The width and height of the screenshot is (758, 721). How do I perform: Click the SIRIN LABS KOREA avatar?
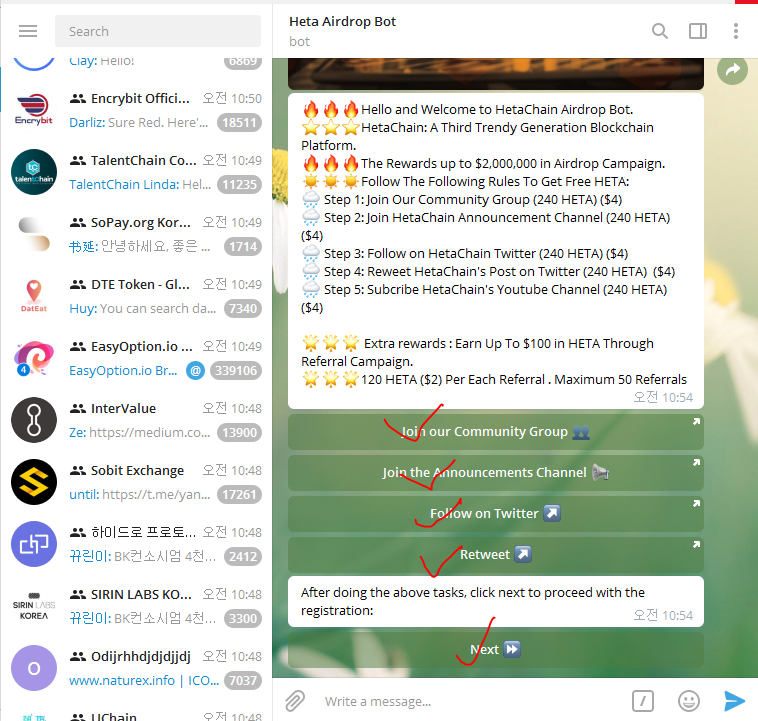pos(34,606)
